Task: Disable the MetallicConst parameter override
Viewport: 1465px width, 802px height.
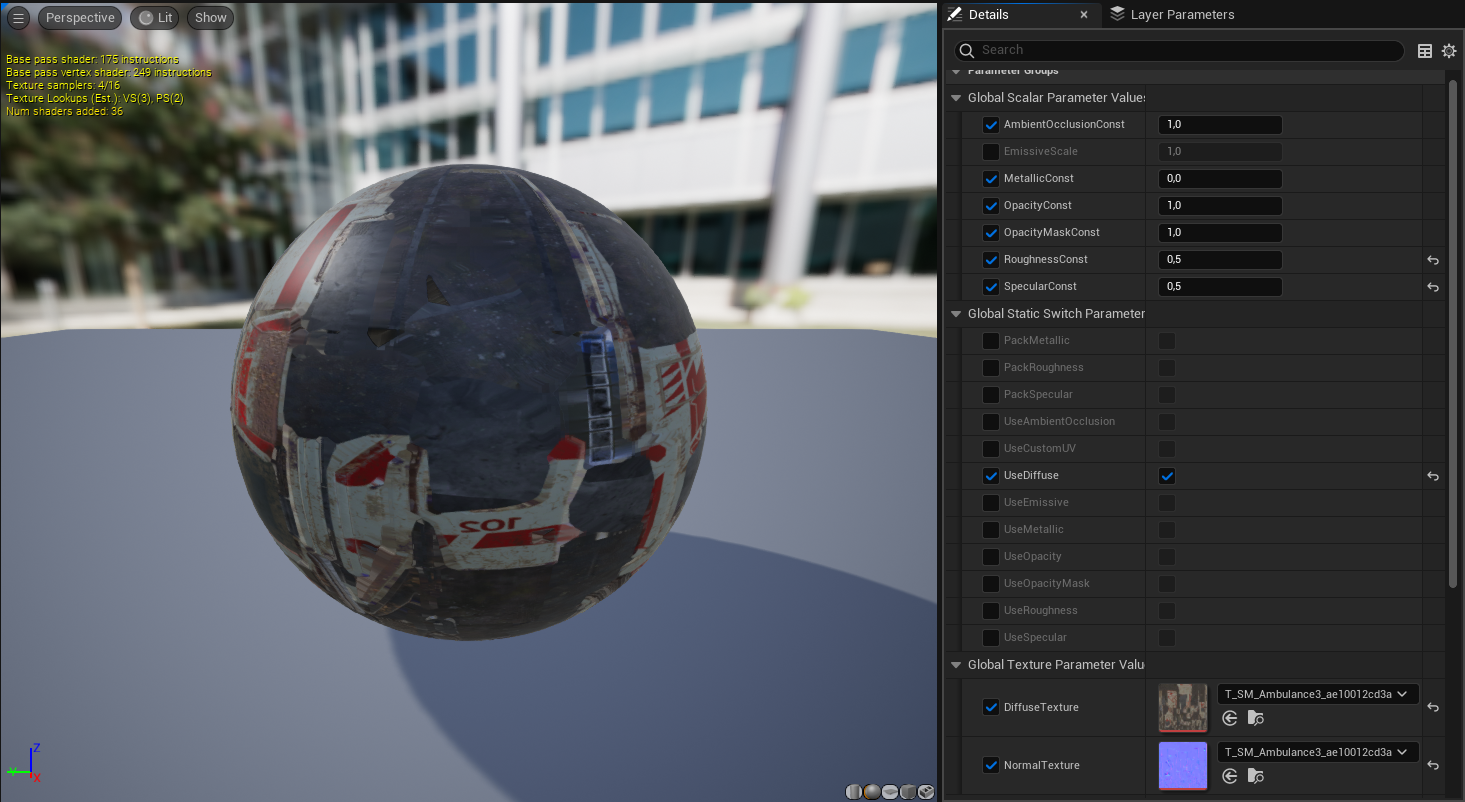Action: point(990,178)
